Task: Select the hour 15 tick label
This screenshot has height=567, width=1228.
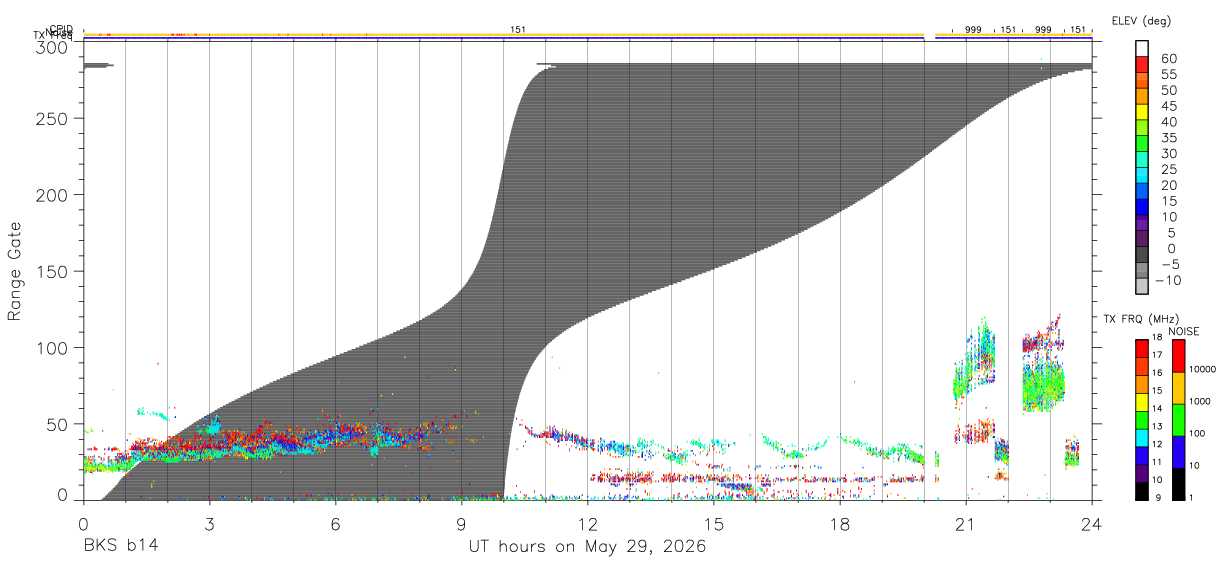Action: pyautogui.click(x=714, y=523)
